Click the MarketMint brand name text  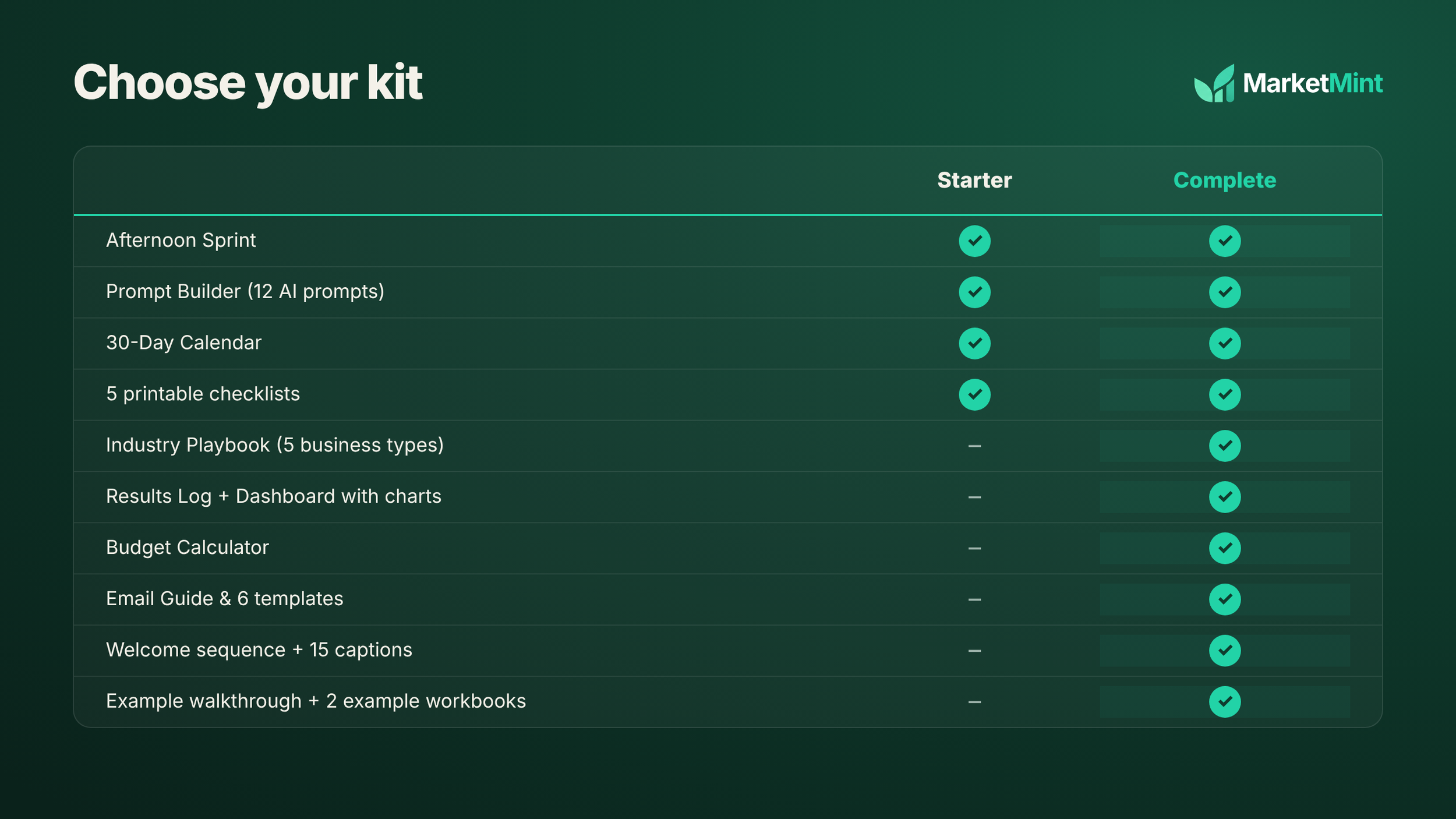coord(1313,83)
